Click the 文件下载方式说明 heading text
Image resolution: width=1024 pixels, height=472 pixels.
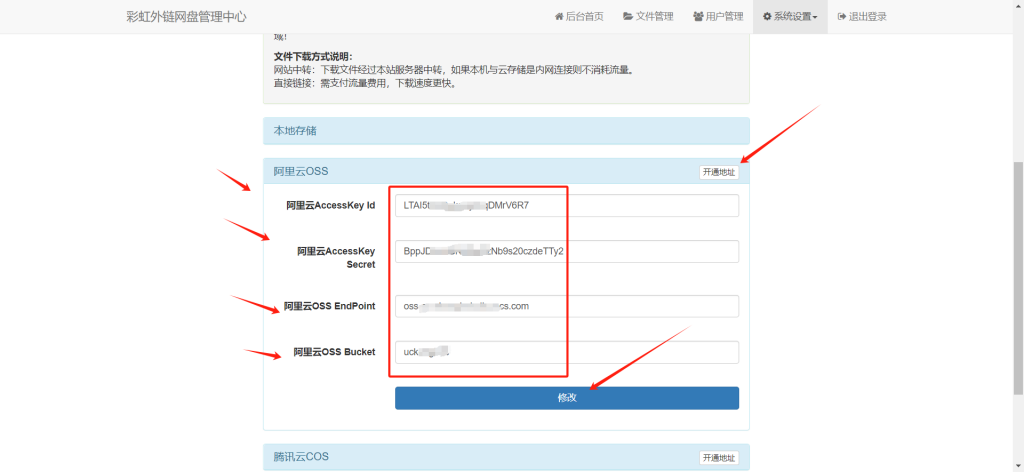coord(313,57)
